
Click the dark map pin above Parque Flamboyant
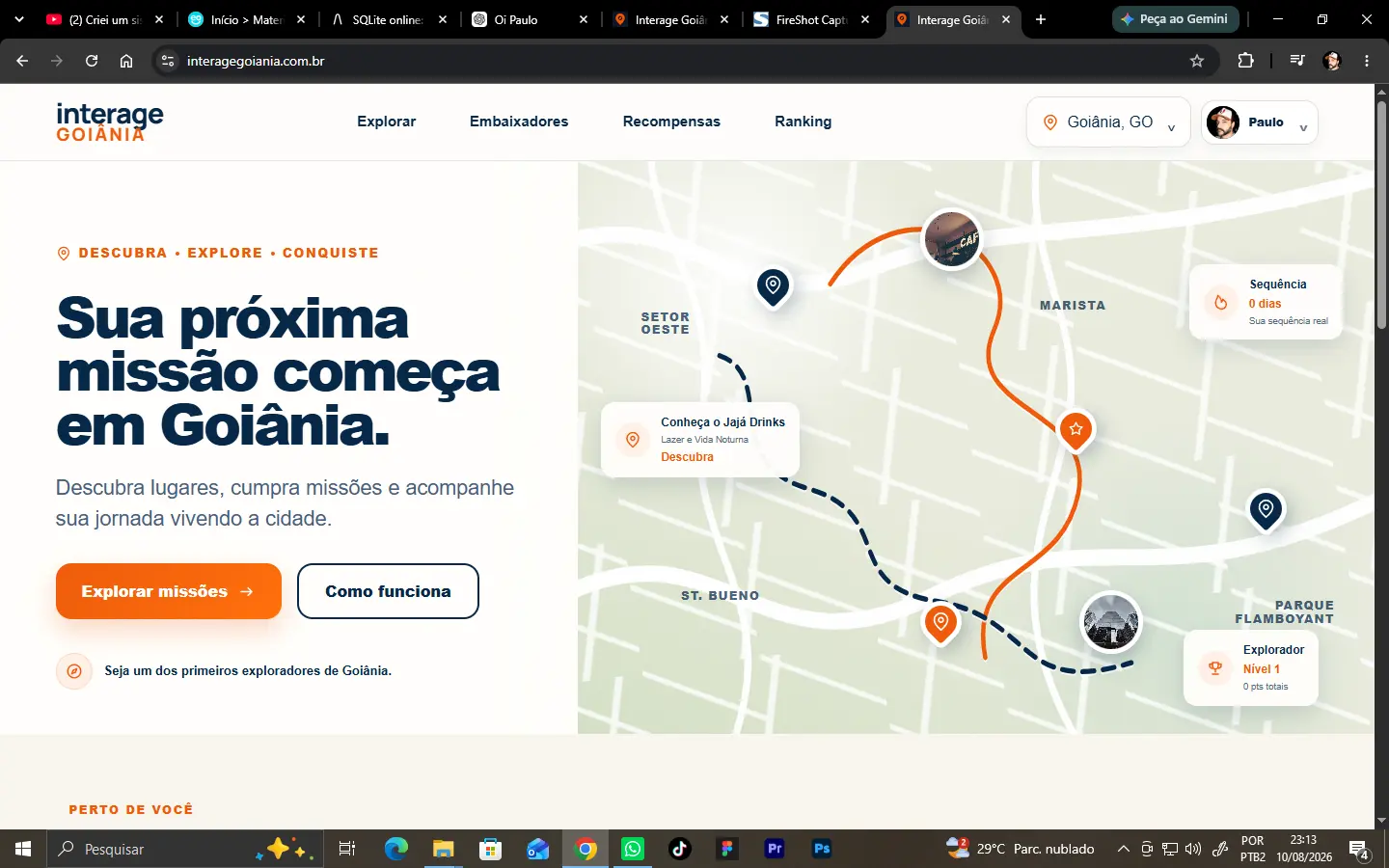coord(1266,509)
